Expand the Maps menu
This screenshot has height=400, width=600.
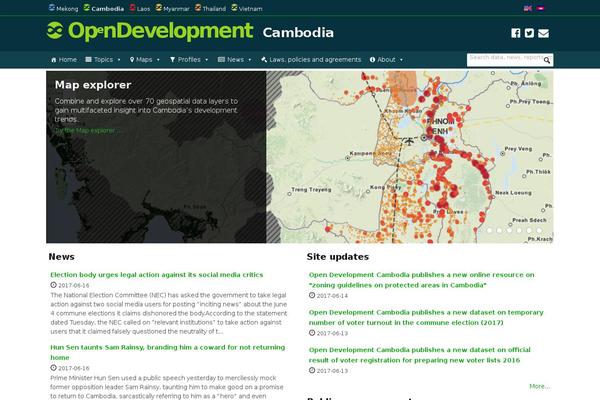pyautogui.click(x=145, y=60)
